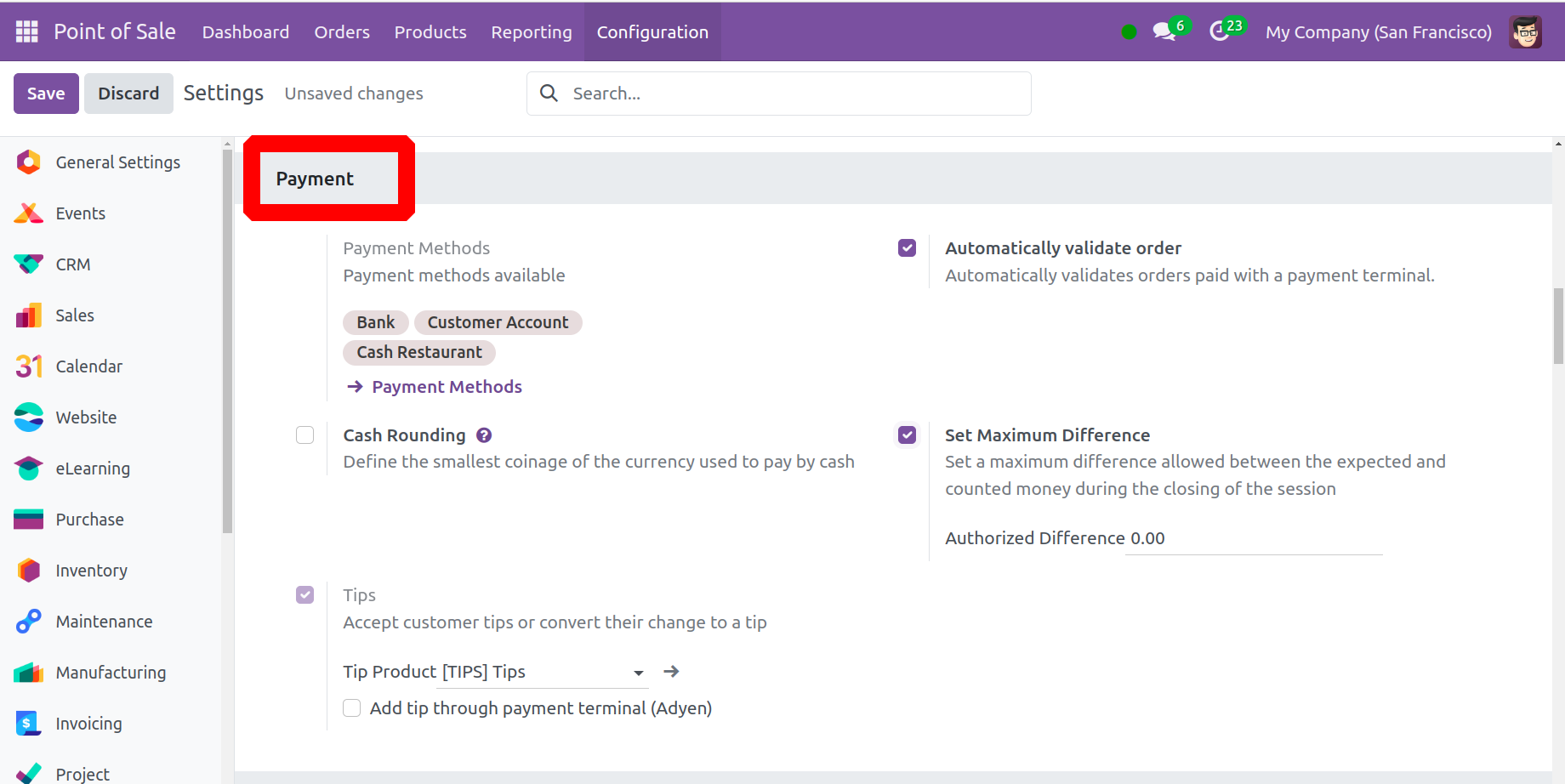Click the user avatar picture
The image size is (1565, 784).
click(1525, 32)
